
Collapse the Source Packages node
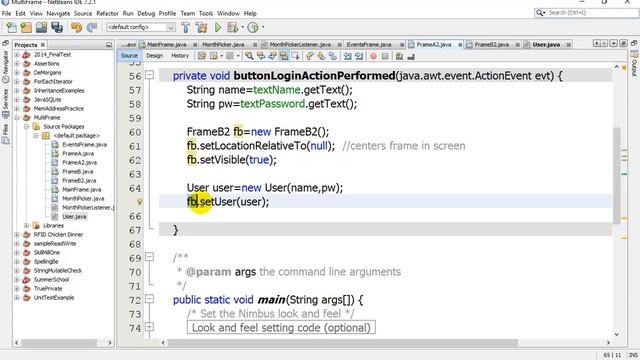click(x=27, y=127)
